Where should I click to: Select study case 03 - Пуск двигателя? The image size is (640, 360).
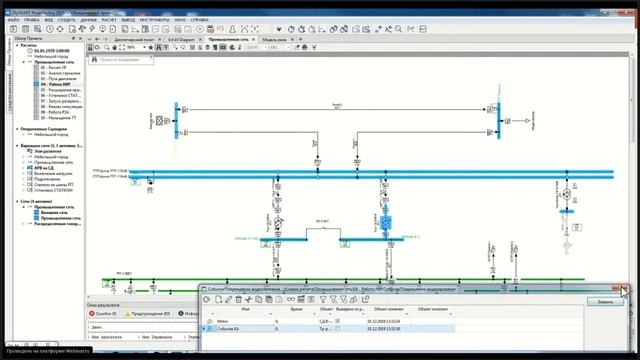click(58, 79)
